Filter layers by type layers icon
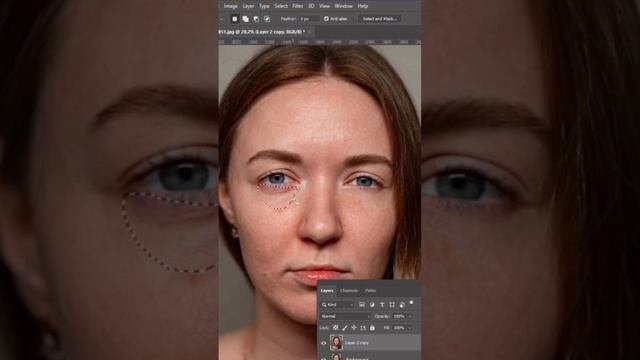Screen dimensions: 640x360 382,304
